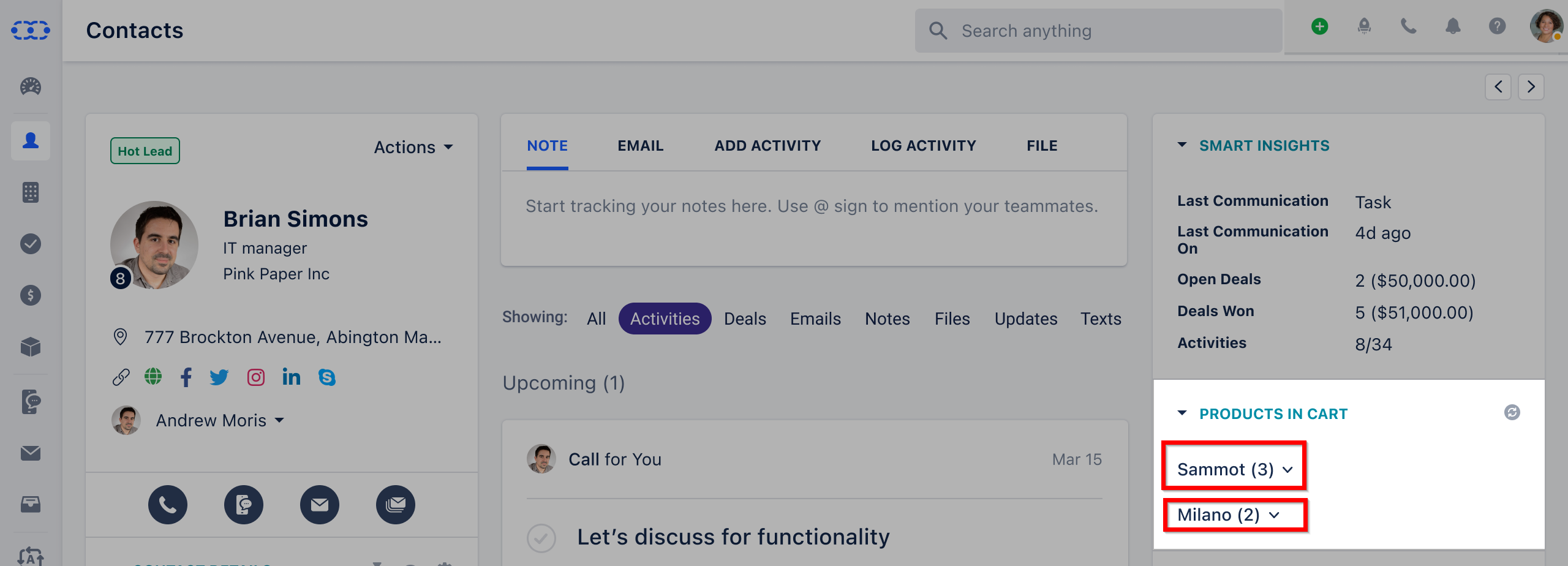This screenshot has height=566, width=1568.
Task: Expand the Sammot (3) product dropdown
Action: click(1234, 469)
